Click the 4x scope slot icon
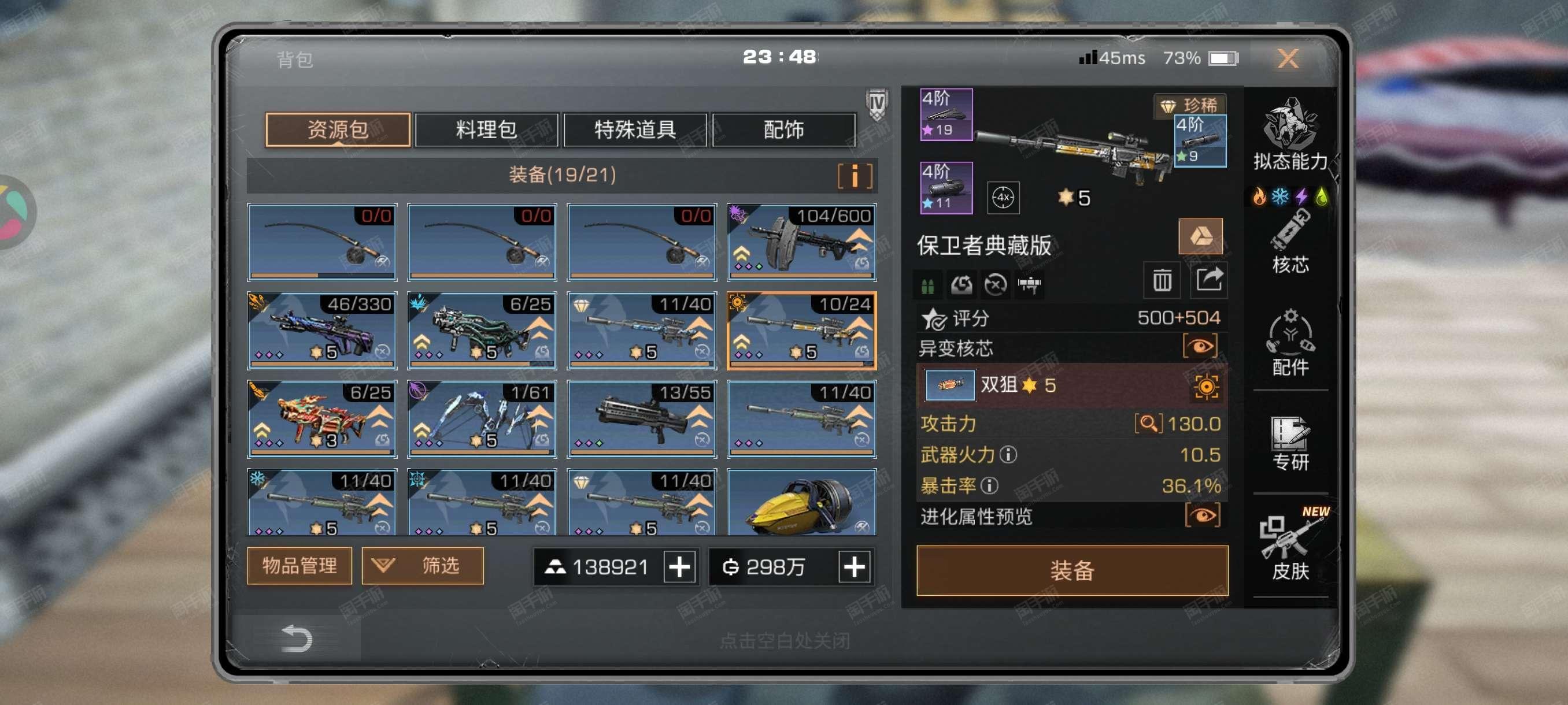Image resolution: width=1568 pixels, height=705 pixels. [1003, 197]
